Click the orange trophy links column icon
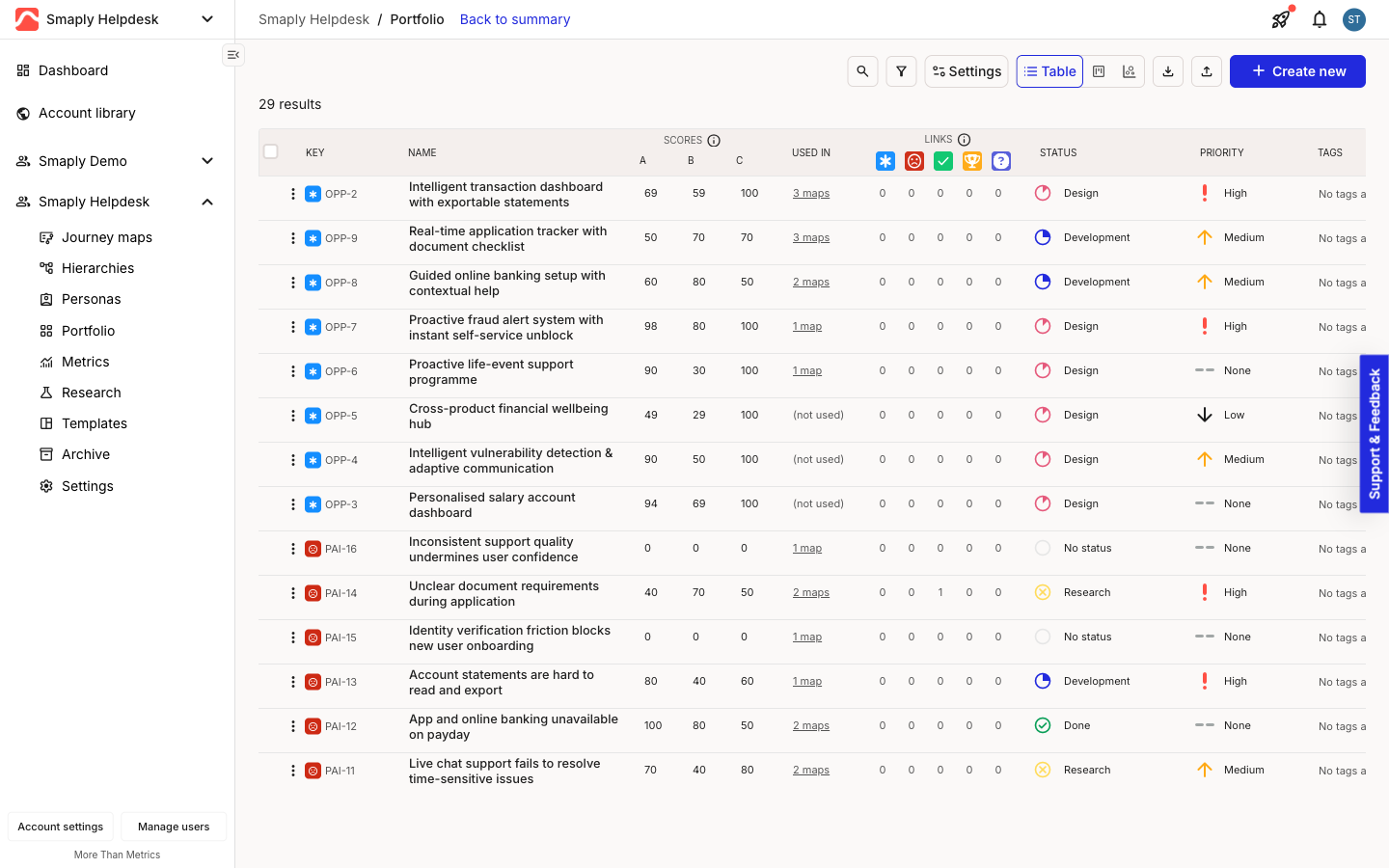Screen dimensions: 1389x868 coord(972,161)
